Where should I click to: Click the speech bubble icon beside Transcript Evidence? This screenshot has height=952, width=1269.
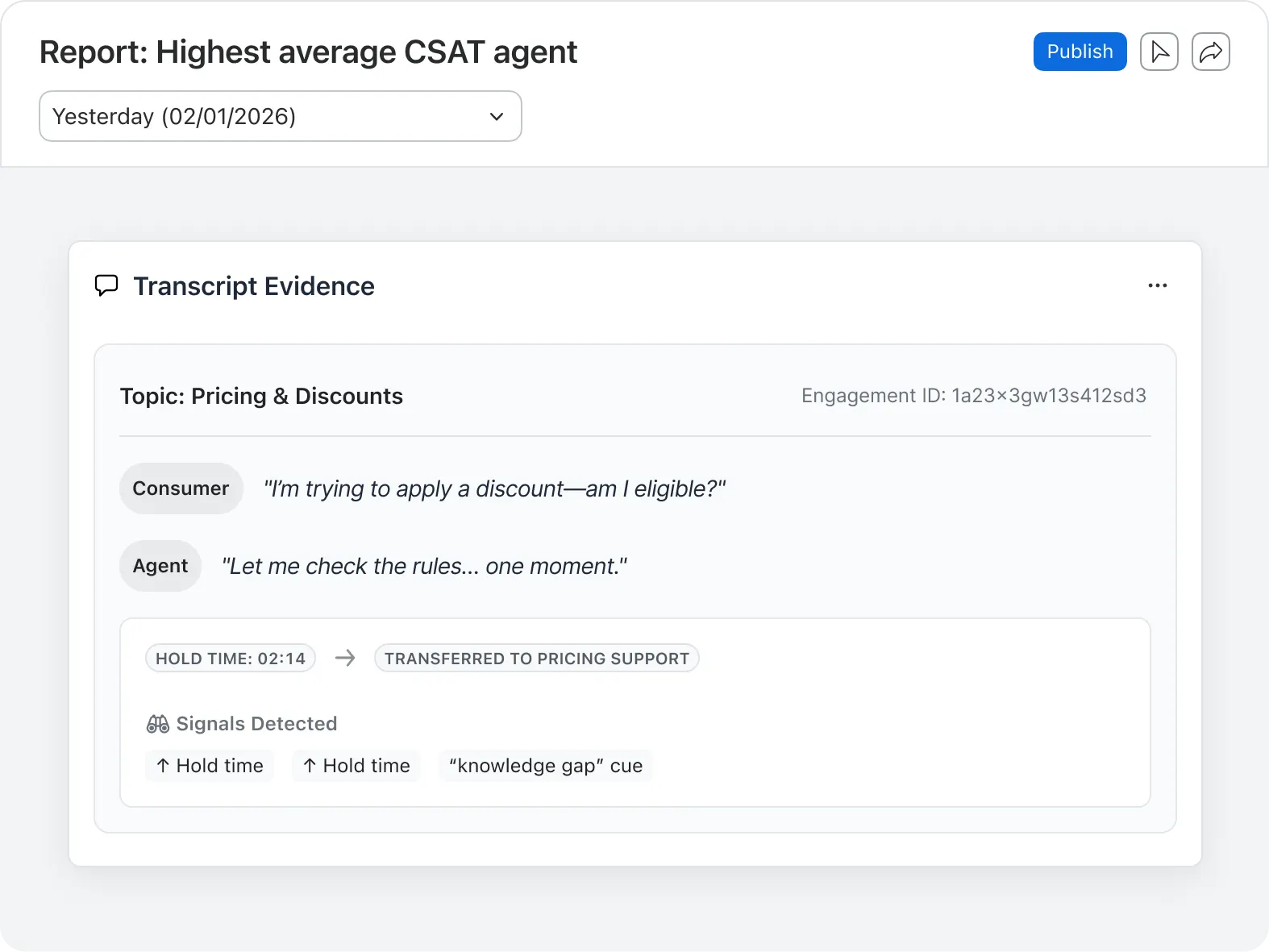106,285
